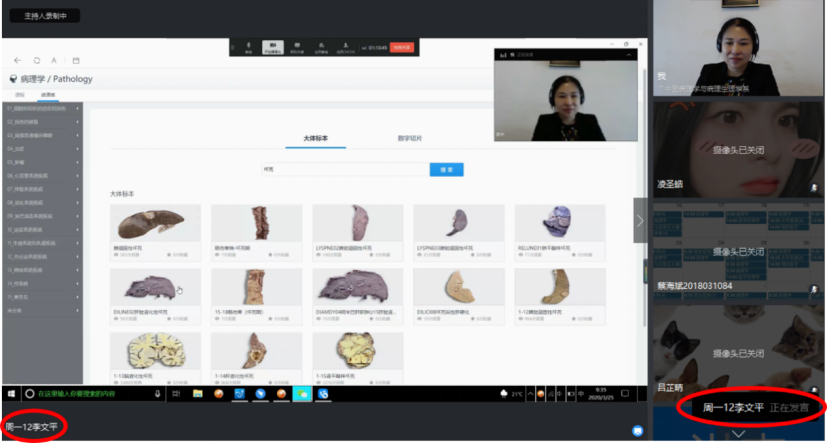
Task: Click the page refresh icon
Action: point(37,60)
